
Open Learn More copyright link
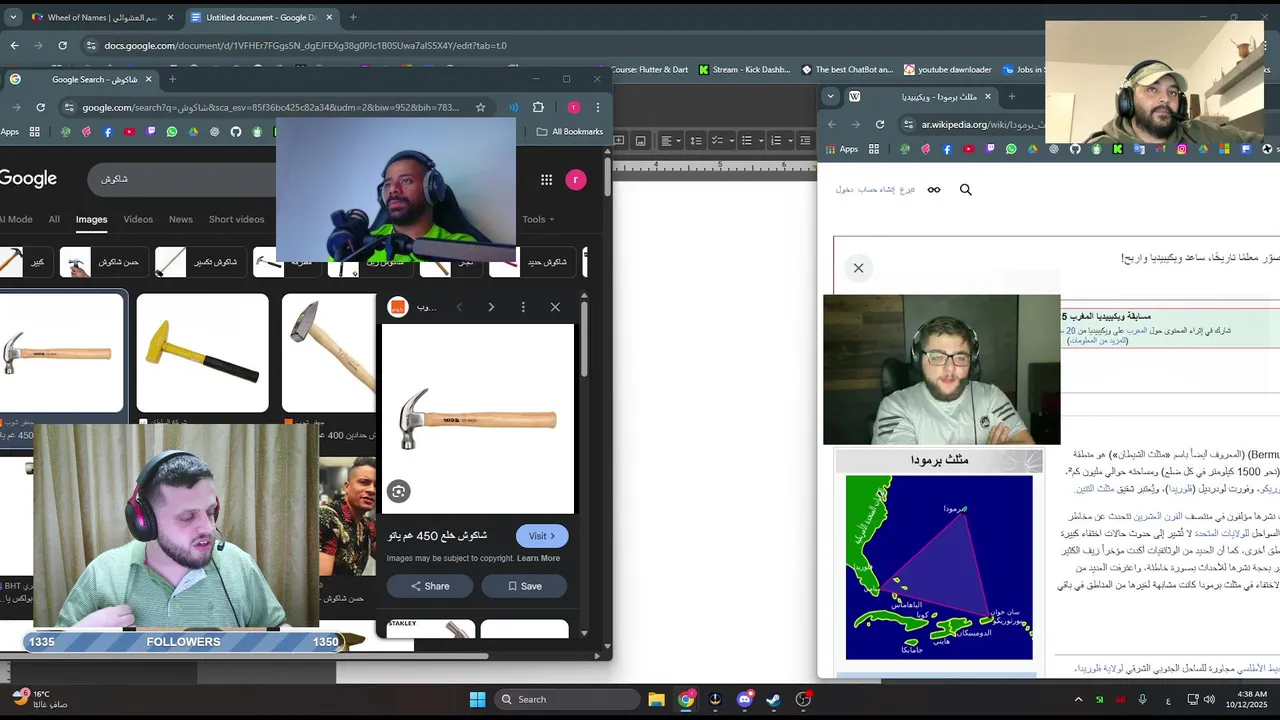(x=538, y=558)
